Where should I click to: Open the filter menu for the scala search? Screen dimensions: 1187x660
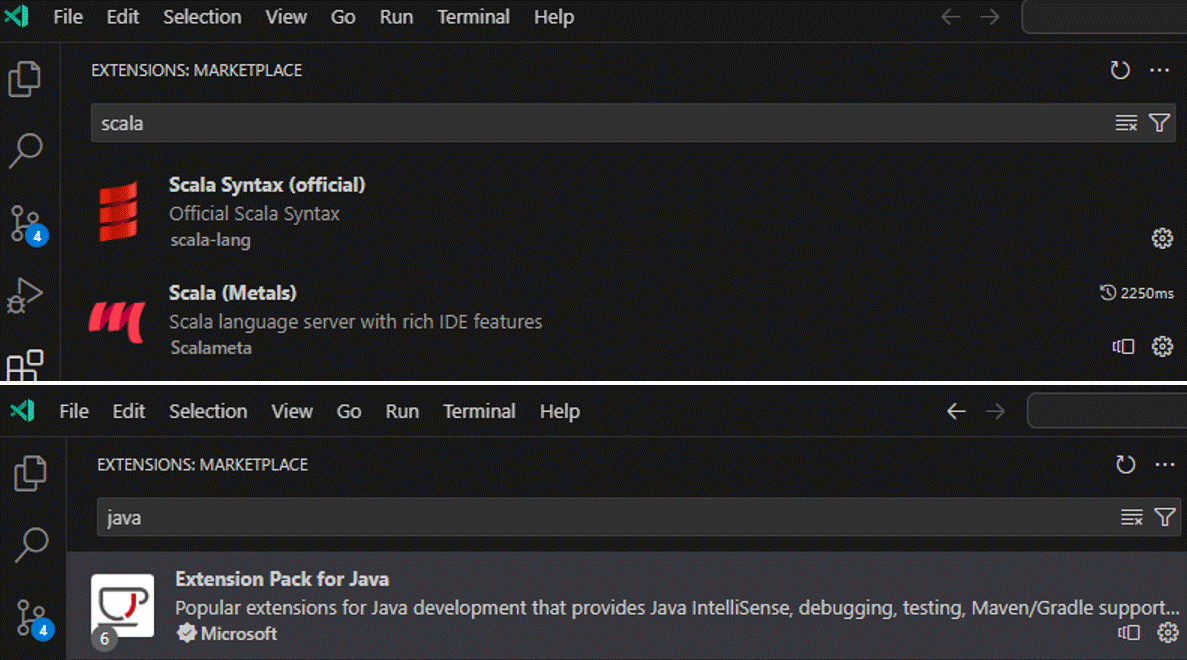click(1159, 123)
